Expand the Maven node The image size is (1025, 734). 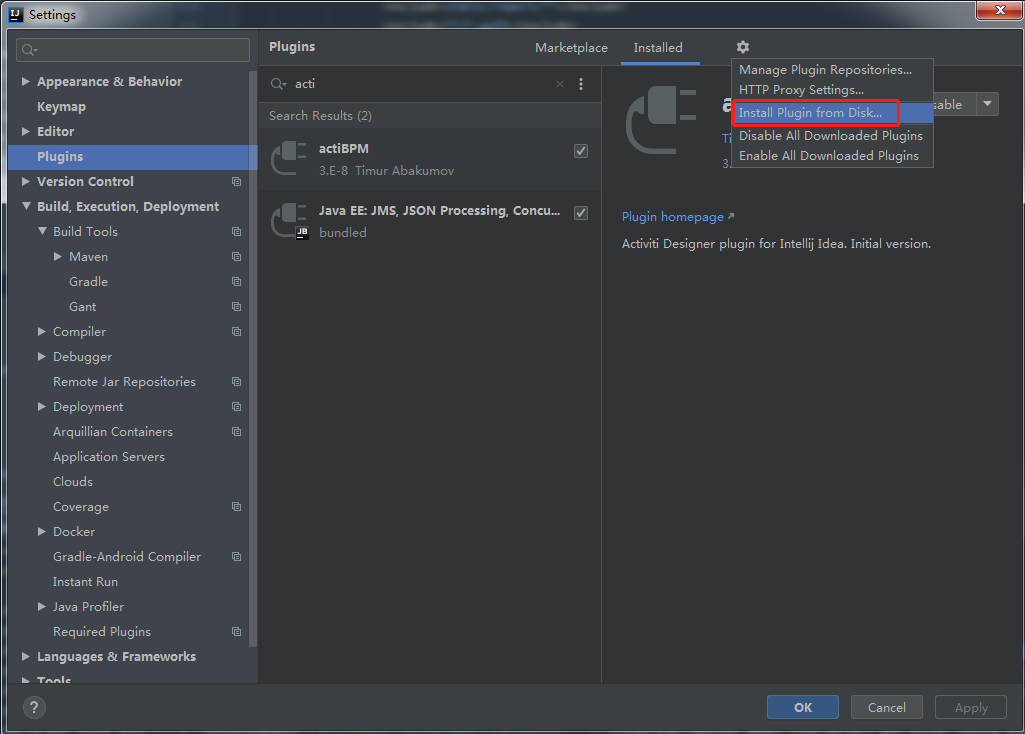coord(58,256)
